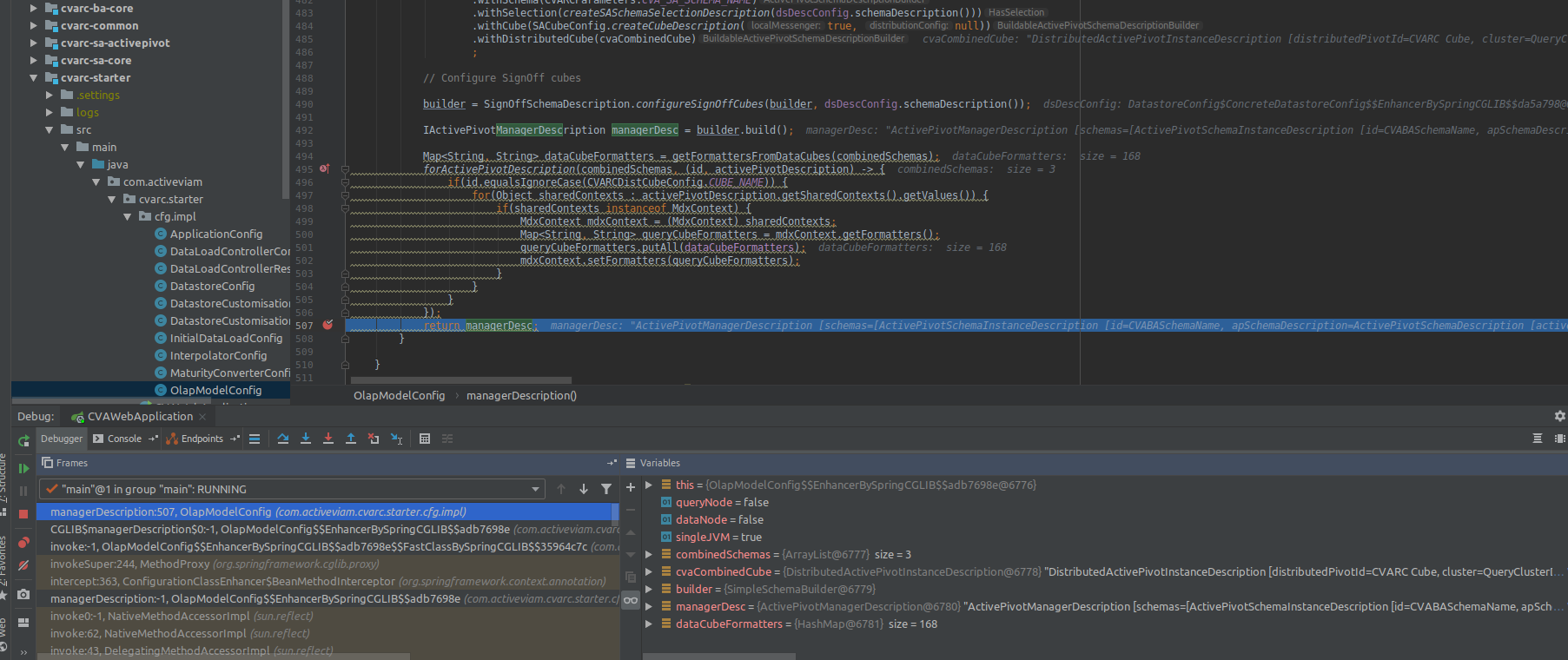Drop the current frame
Viewport: 1568px width, 660px height.
coord(374,439)
